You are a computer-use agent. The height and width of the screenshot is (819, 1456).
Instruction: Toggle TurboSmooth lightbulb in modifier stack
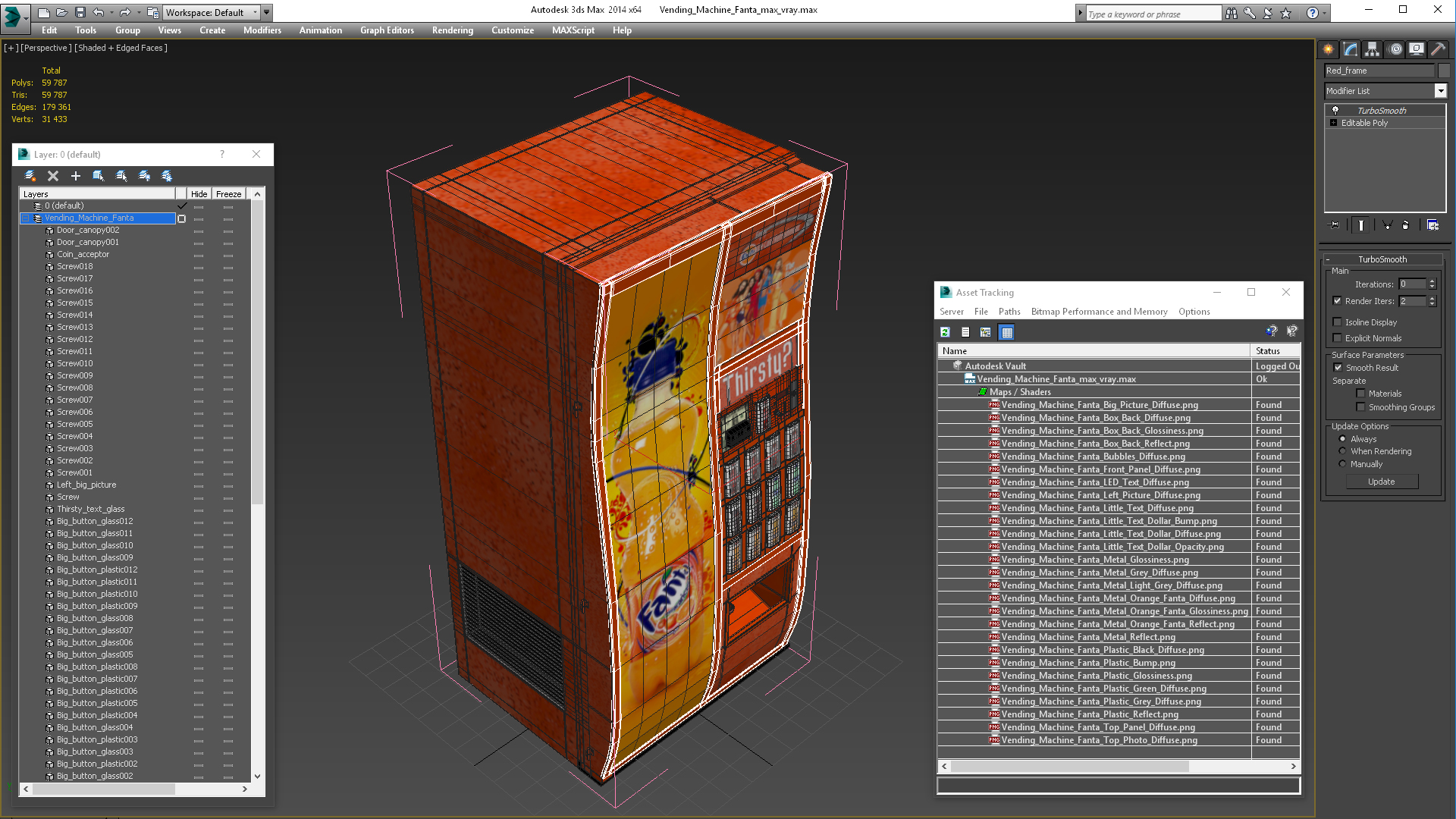click(x=1335, y=111)
